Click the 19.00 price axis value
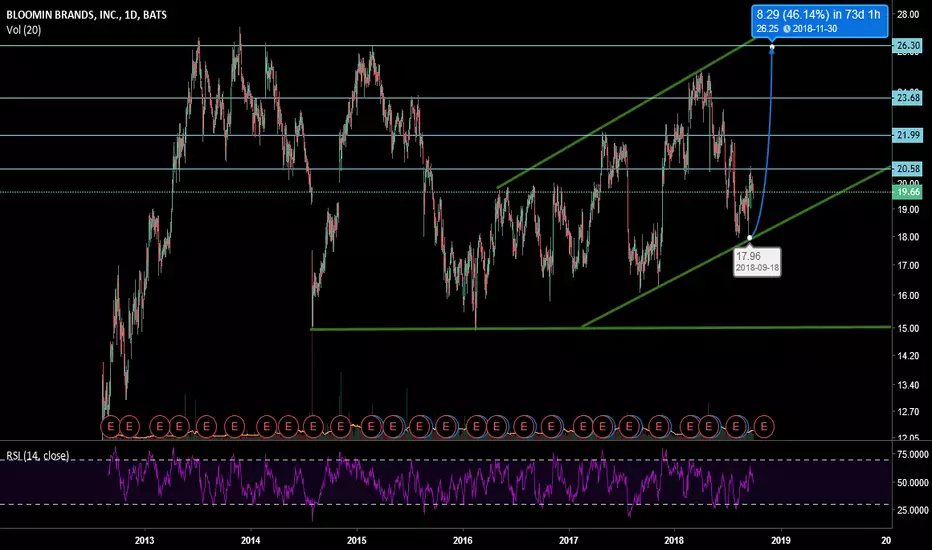932x550 pixels. (x=908, y=209)
